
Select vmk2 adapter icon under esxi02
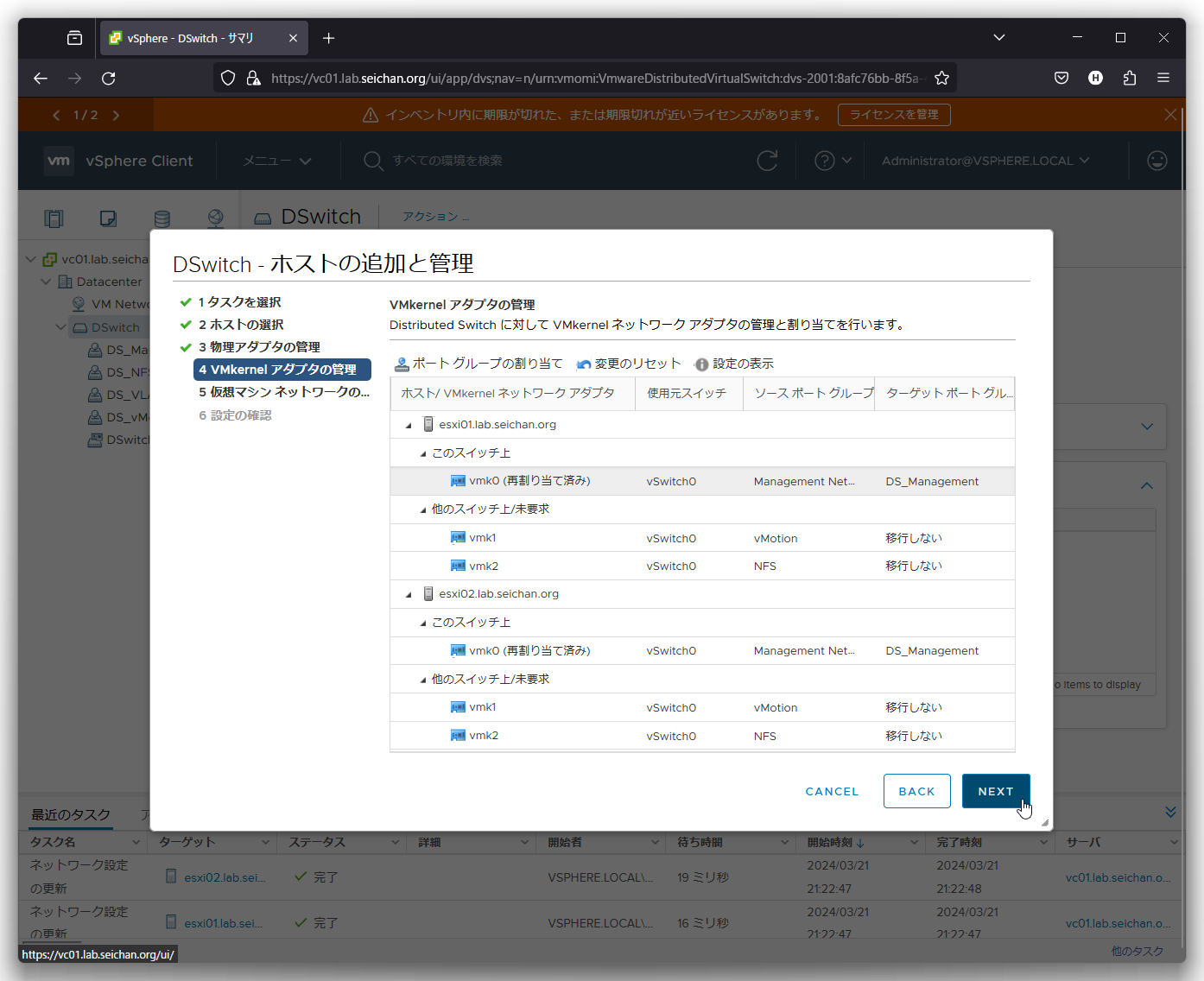point(458,735)
